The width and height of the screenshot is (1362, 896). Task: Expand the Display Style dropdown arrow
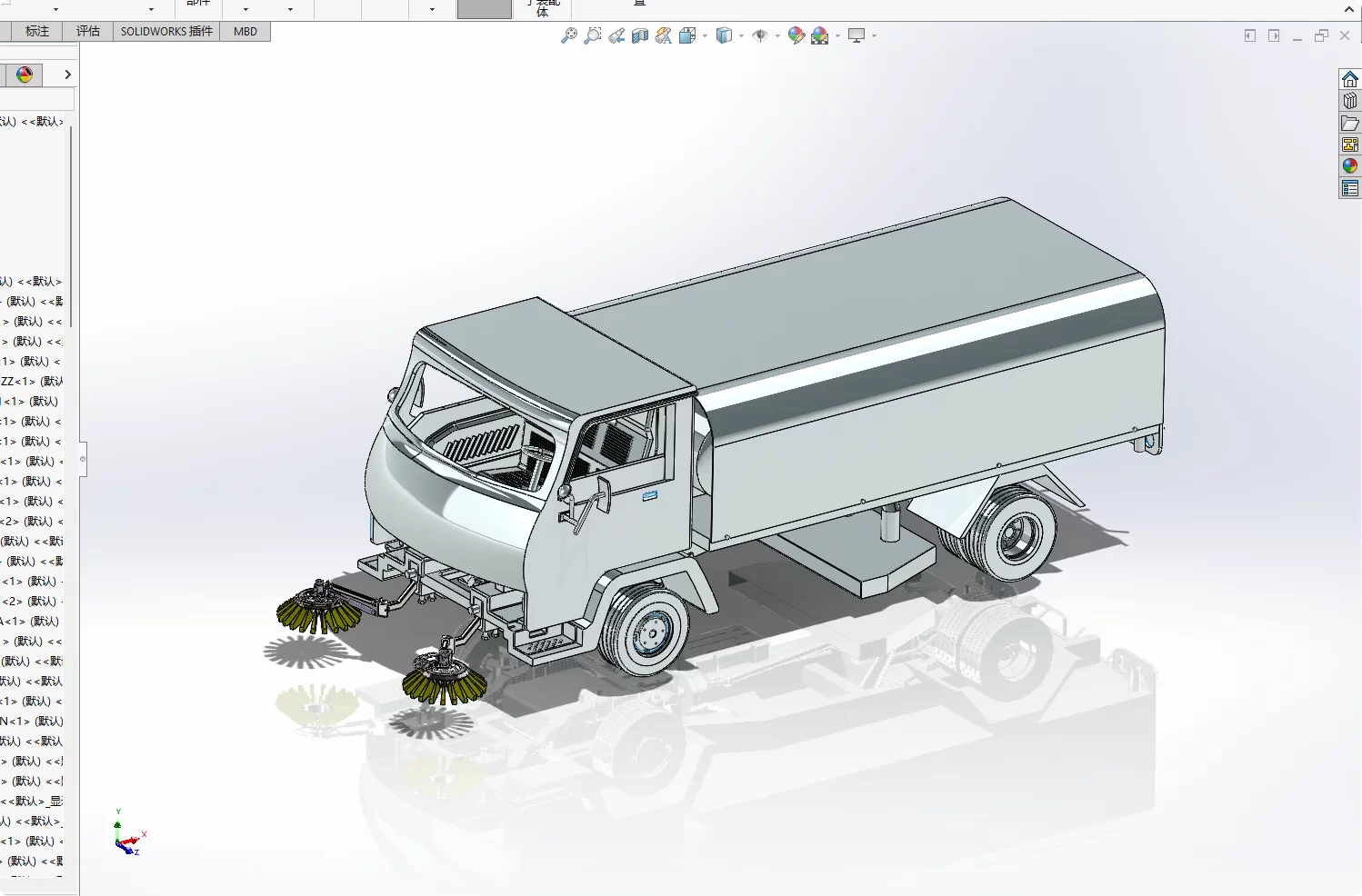pyautogui.click(x=742, y=36)
